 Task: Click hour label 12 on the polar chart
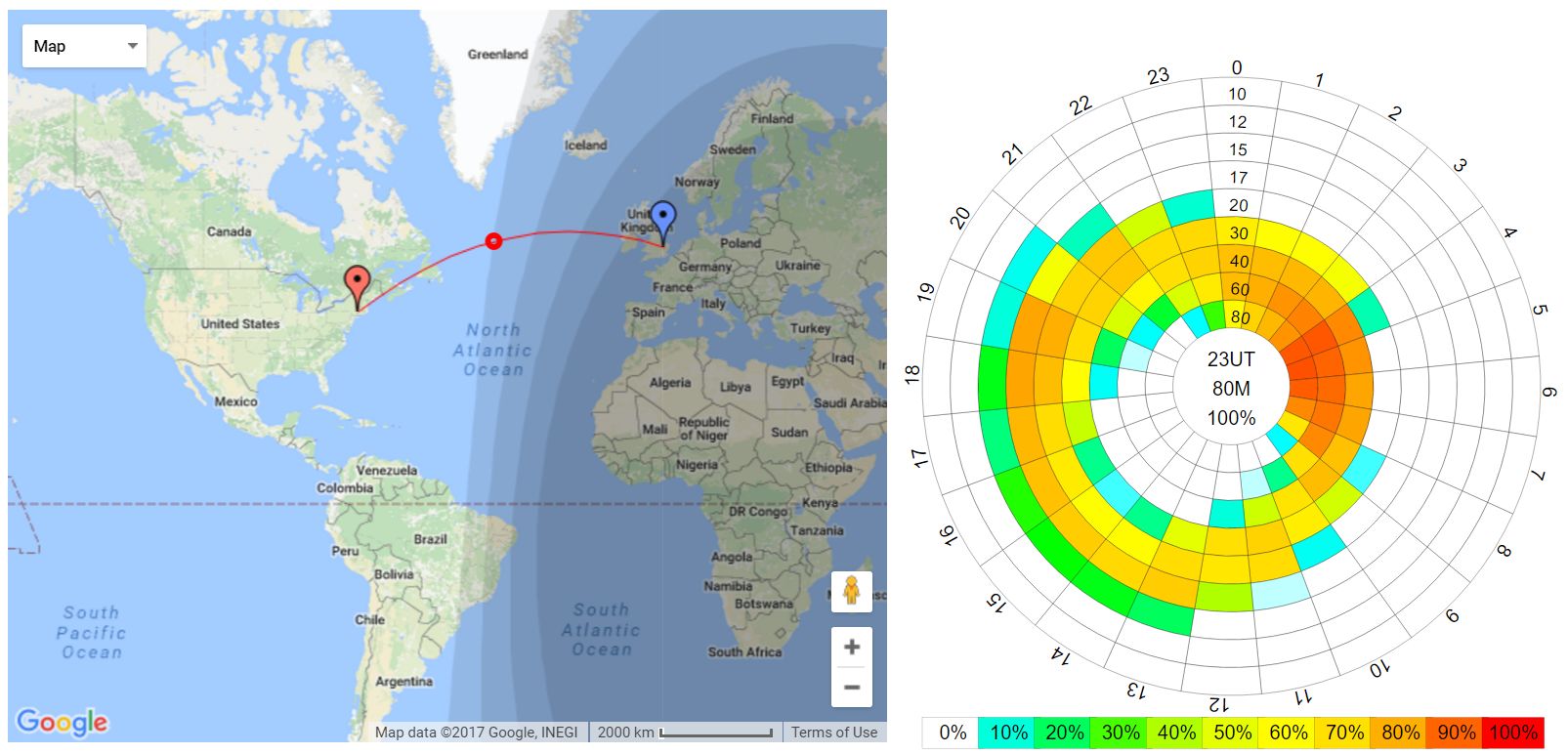point(1218,703)
